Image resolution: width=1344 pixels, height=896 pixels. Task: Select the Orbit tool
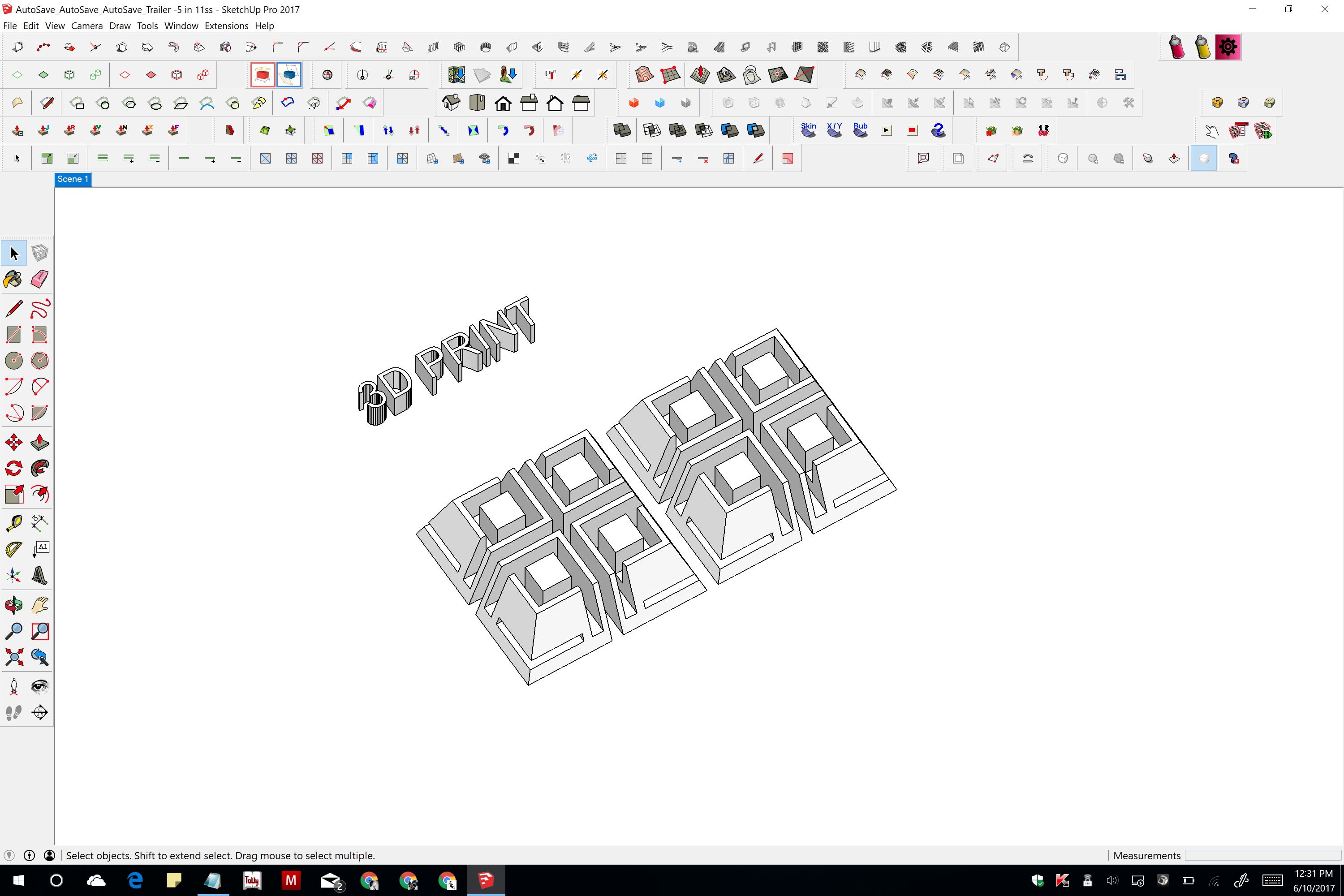(14, 604)
